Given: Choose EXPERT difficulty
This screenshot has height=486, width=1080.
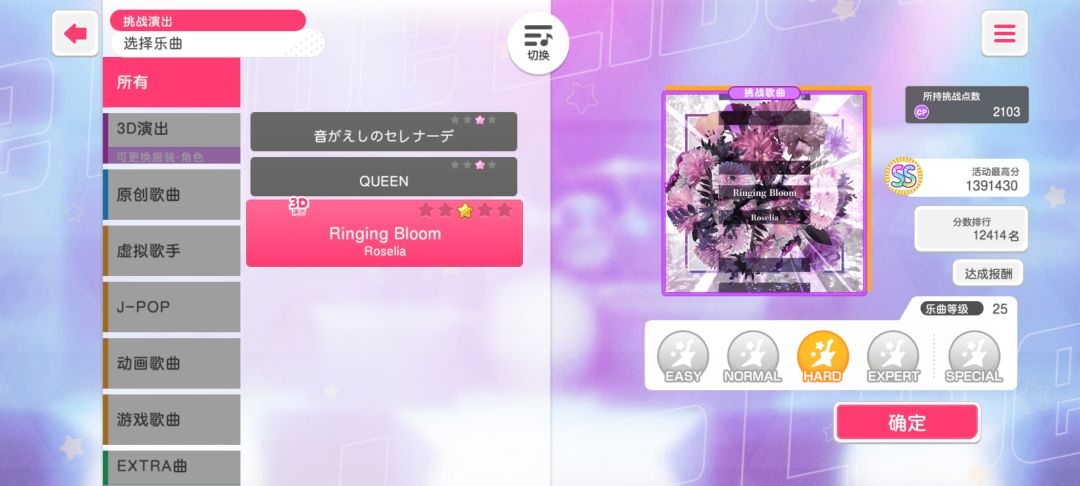Looking at the screenshot, I should pos(893,357).
